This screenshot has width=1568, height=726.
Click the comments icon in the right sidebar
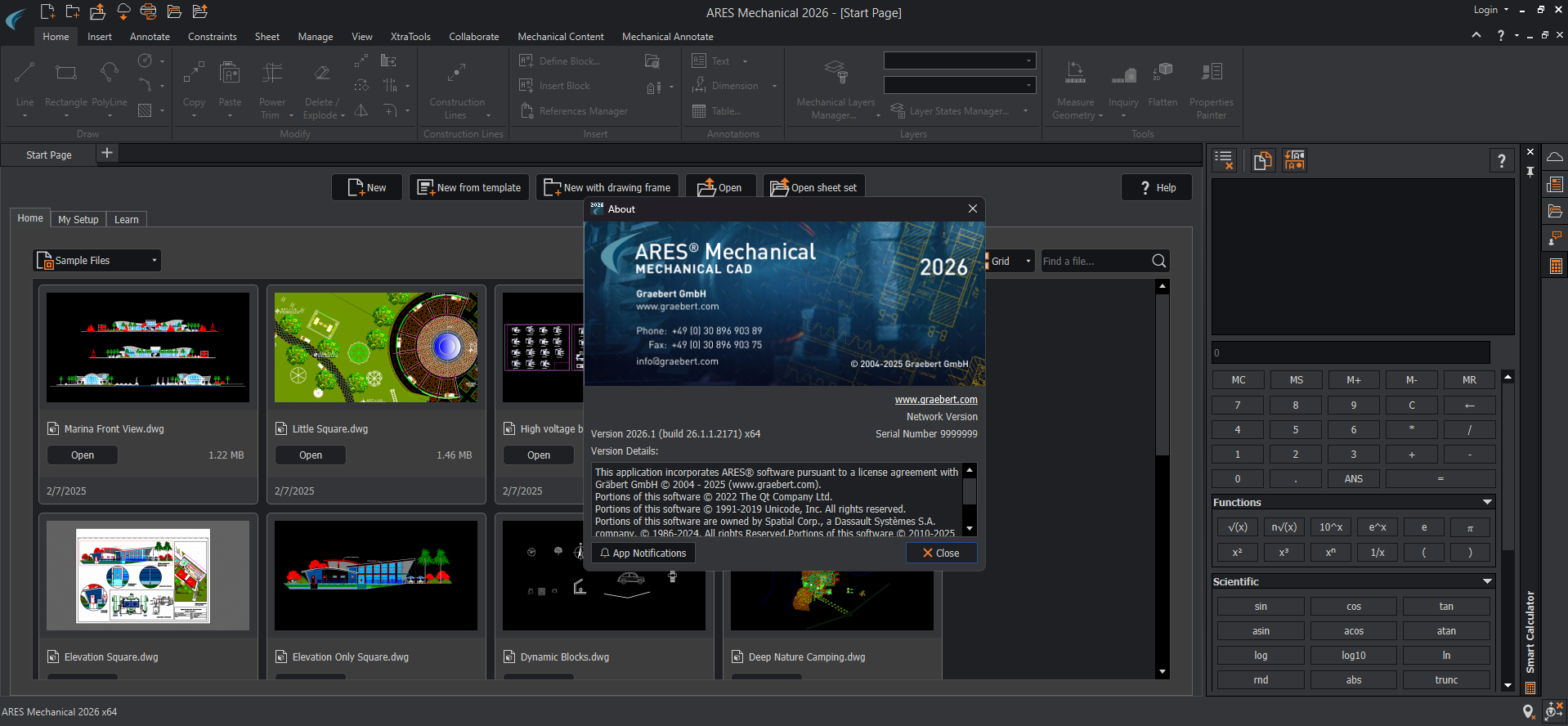point(1555,238)
